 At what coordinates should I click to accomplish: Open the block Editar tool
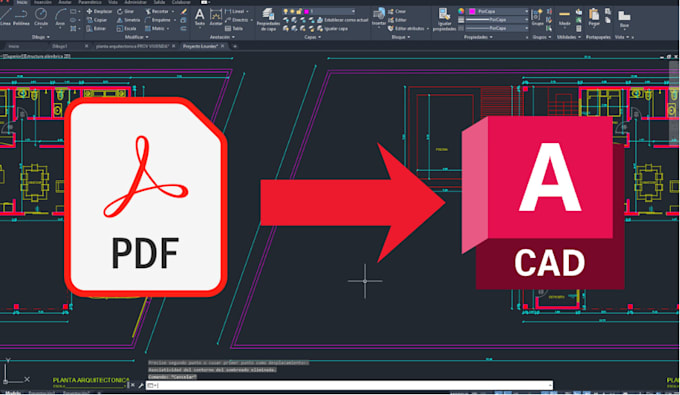pyautogui.click(x=397, y=20)
